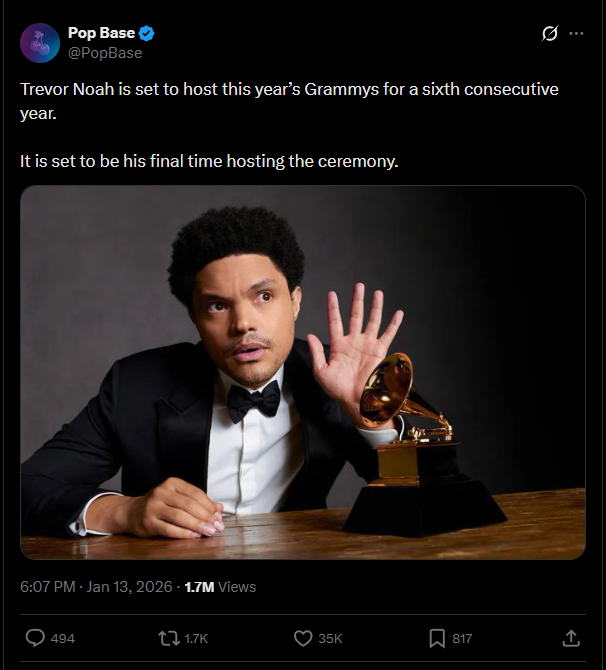The width and height of the screenshot is (606, 670).
Task: Click the Pop Base profile avatar
Action: point(38,42)
